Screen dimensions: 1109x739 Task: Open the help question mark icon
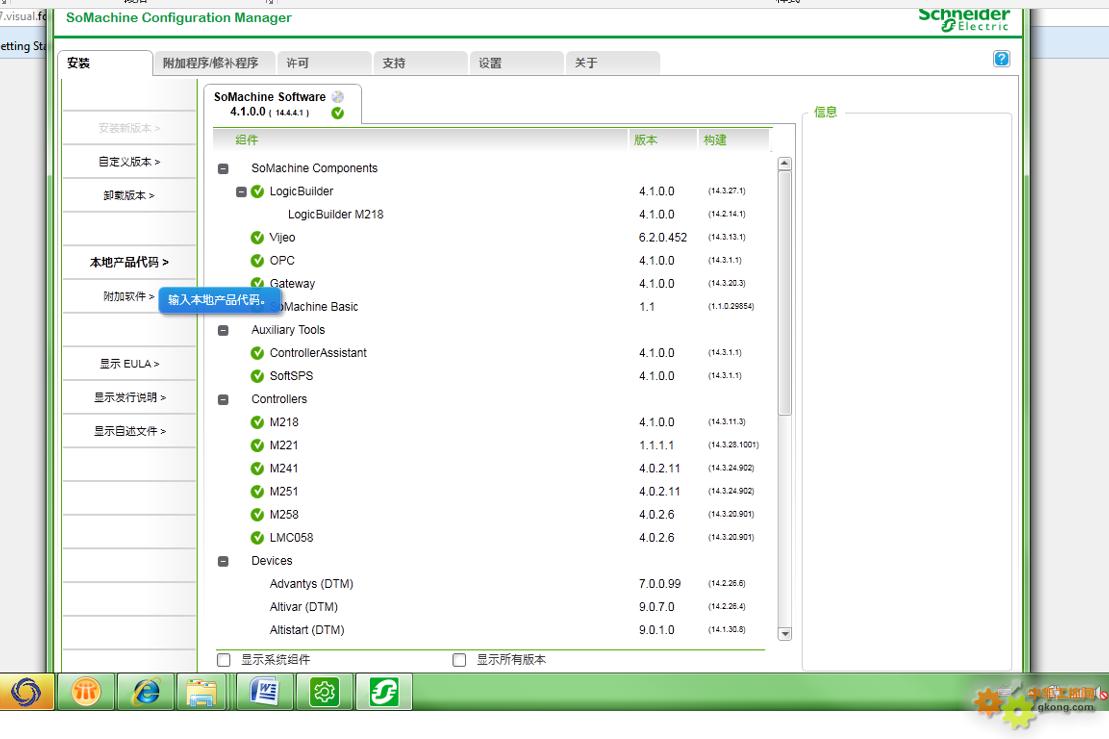pos(1001,59)
